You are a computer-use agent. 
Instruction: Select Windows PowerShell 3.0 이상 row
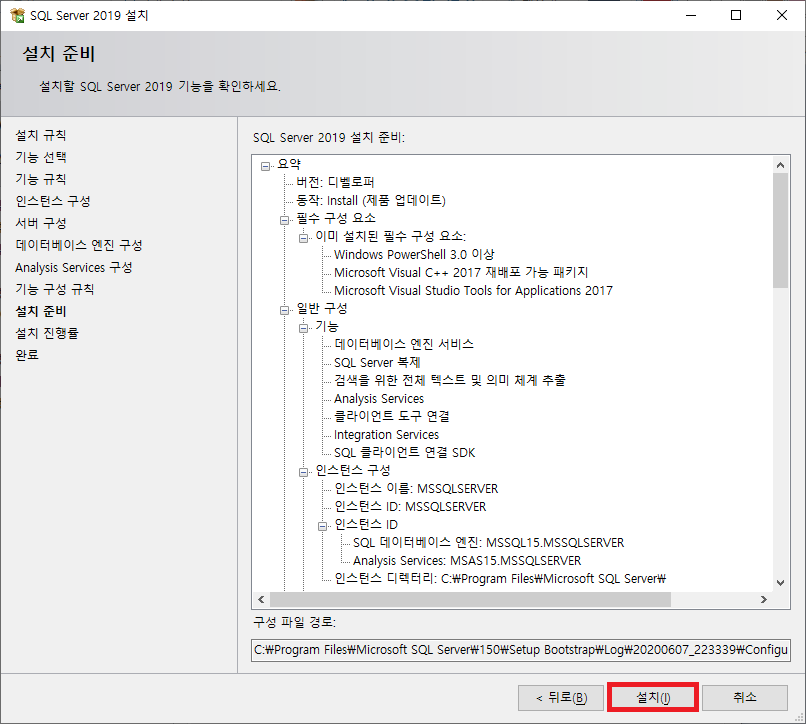point(414,254)
